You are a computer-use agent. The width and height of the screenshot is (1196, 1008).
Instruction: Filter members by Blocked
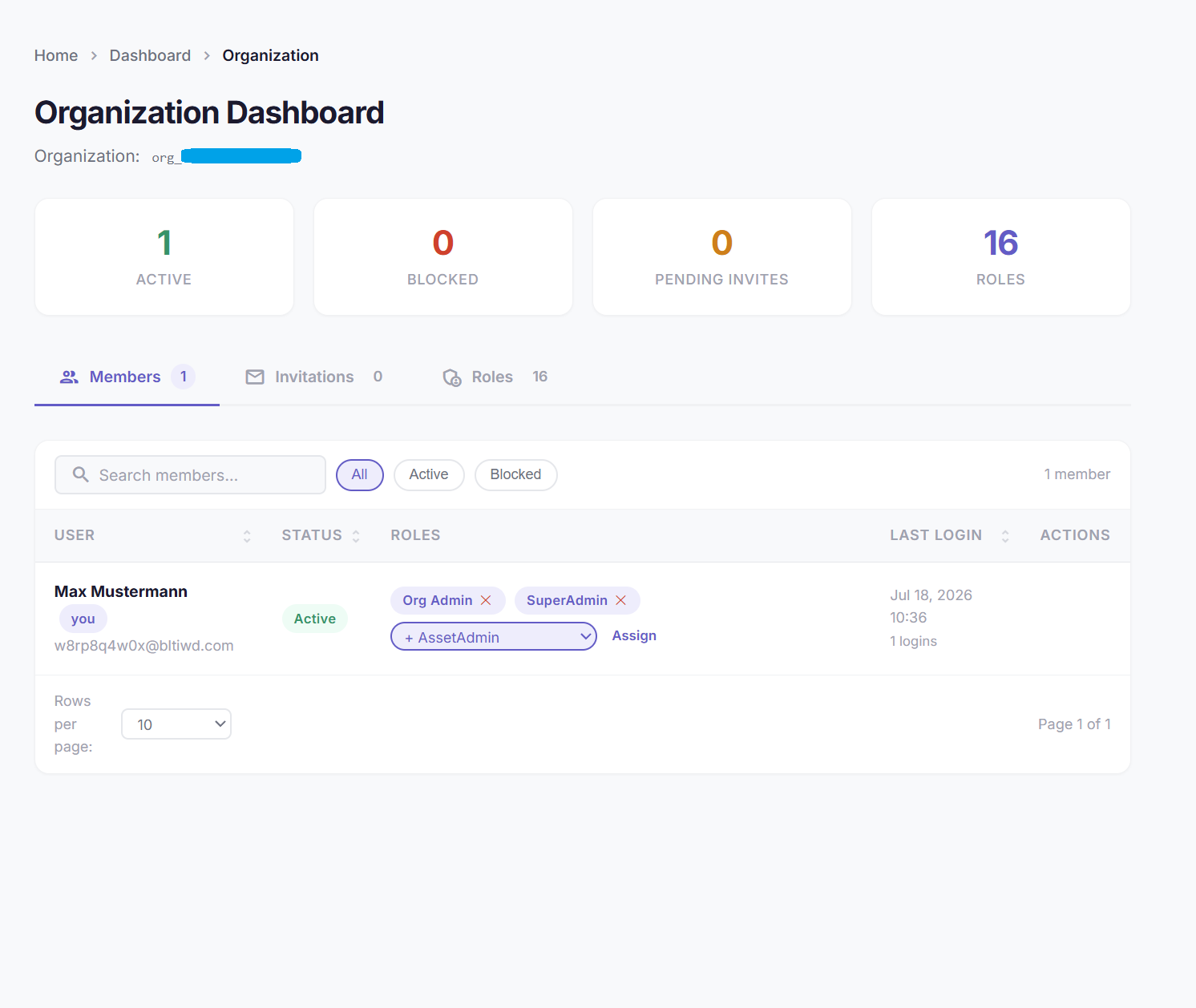click(x=516, y=474)
